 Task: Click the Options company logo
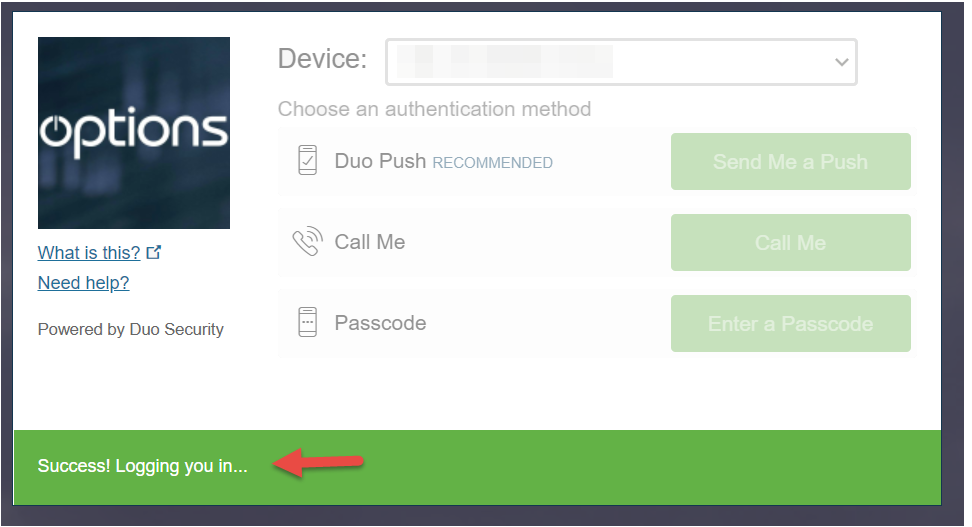pyautogui.click(x=134, y=133)
